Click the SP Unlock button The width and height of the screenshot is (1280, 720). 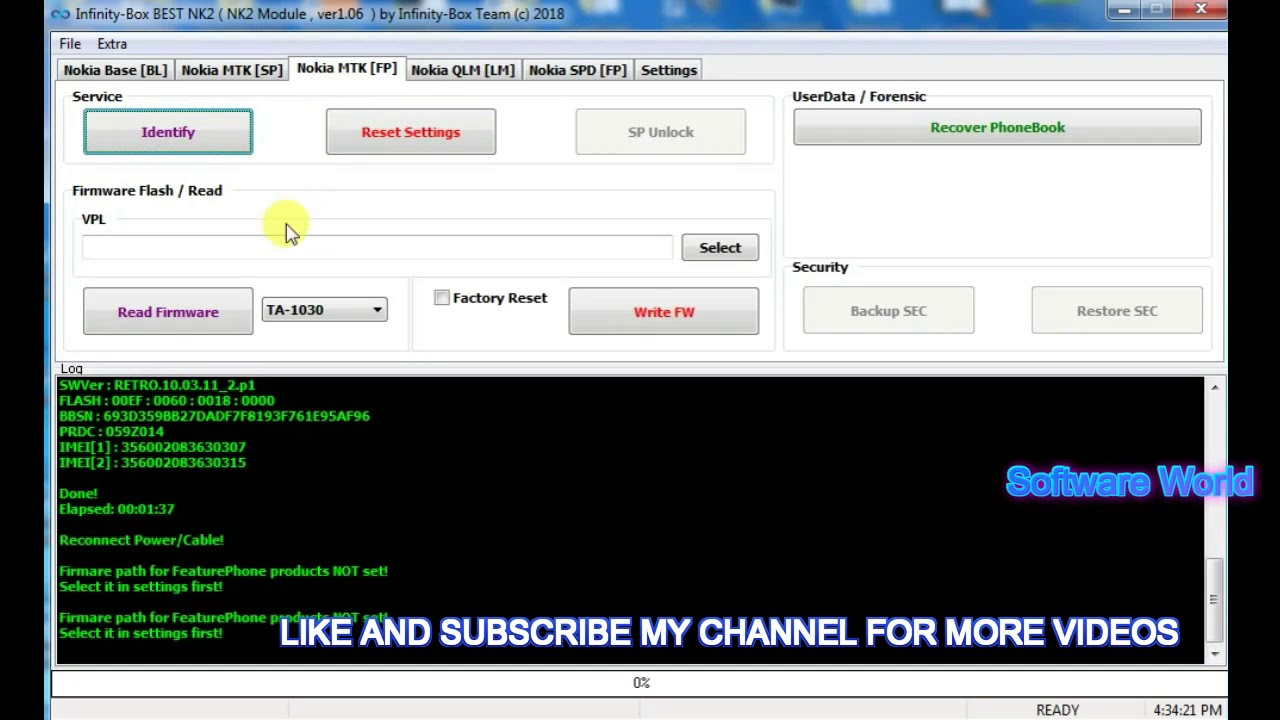tap(661, 132)
